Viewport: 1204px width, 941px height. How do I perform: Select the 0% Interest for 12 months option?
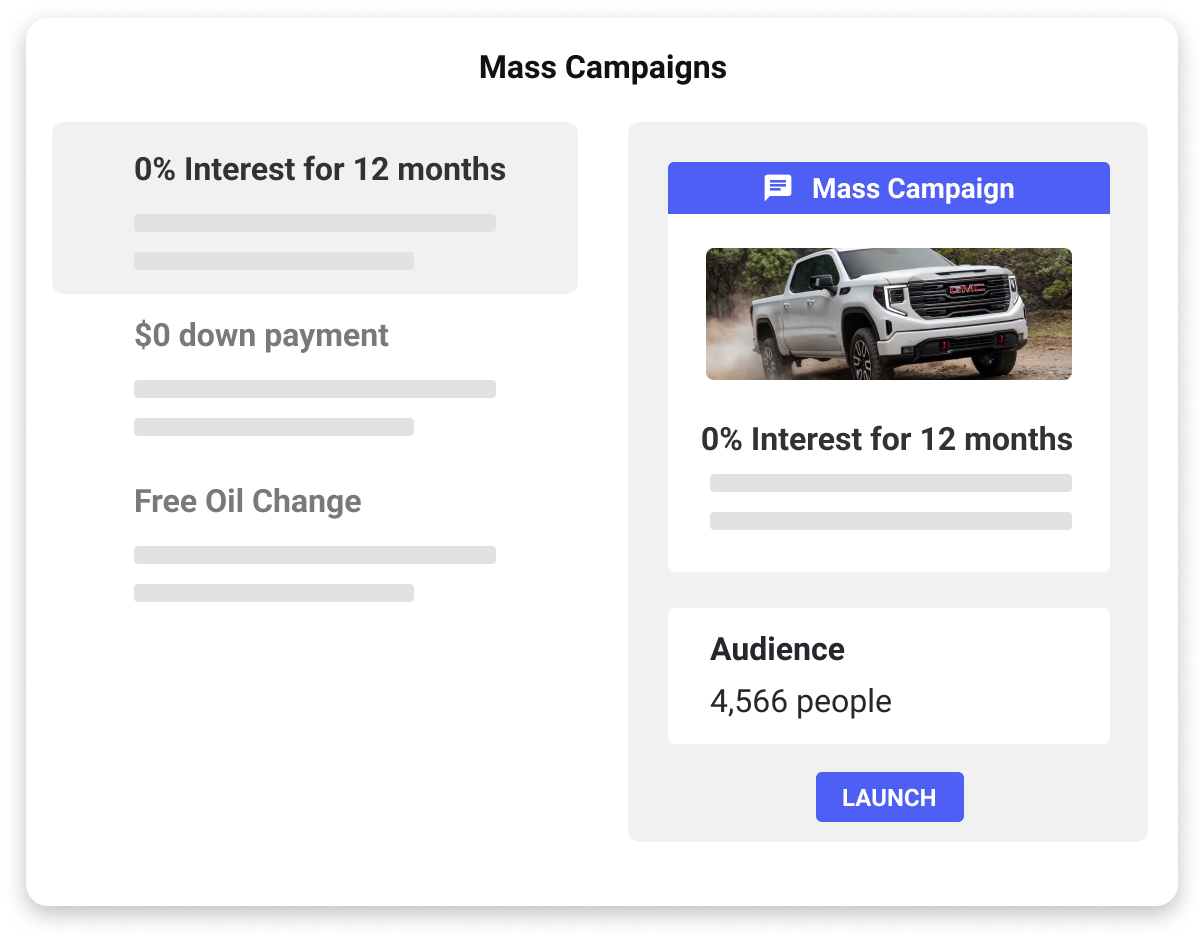click(315, 208)
